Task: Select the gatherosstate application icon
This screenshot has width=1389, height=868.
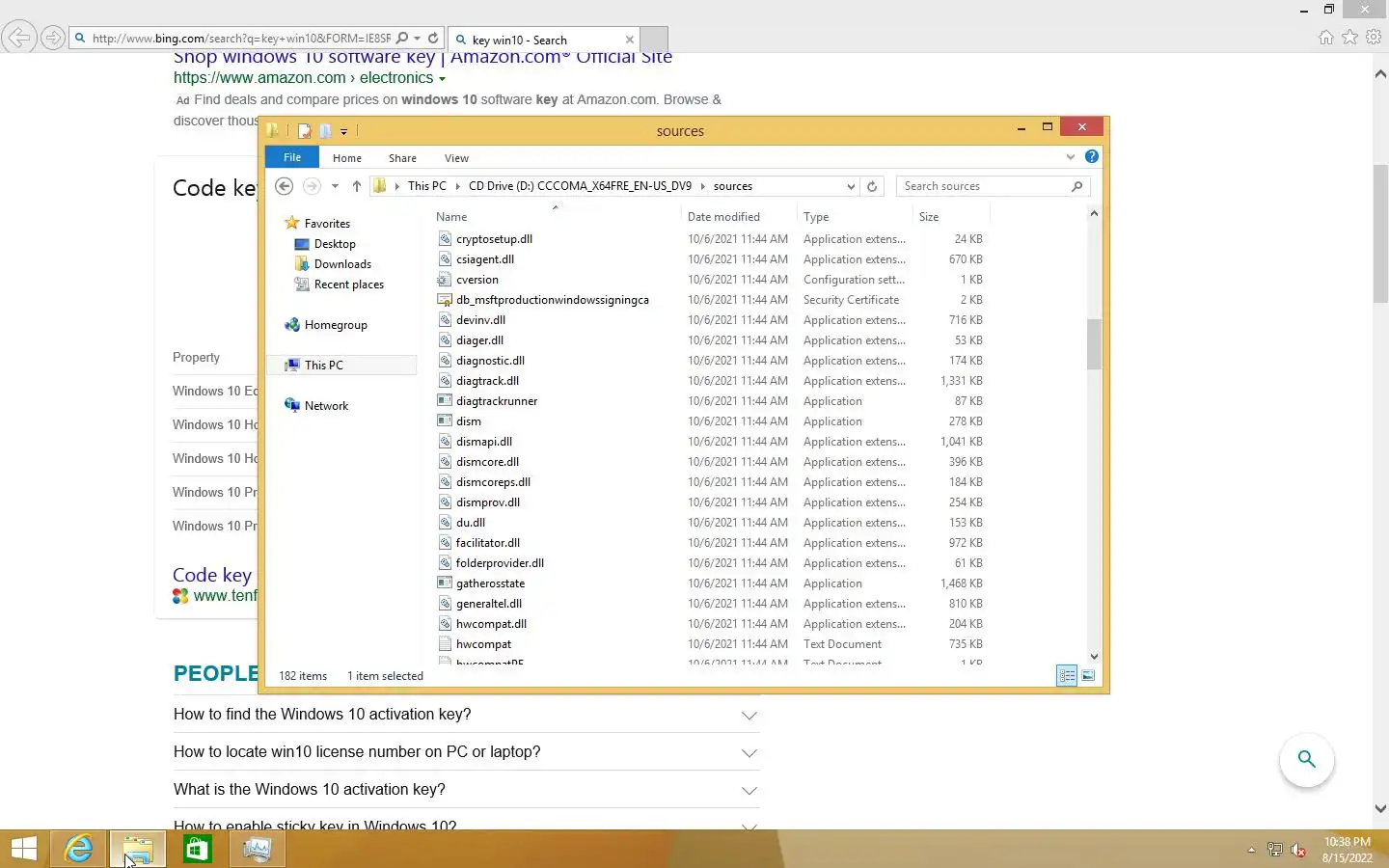Action: [445, 583]
